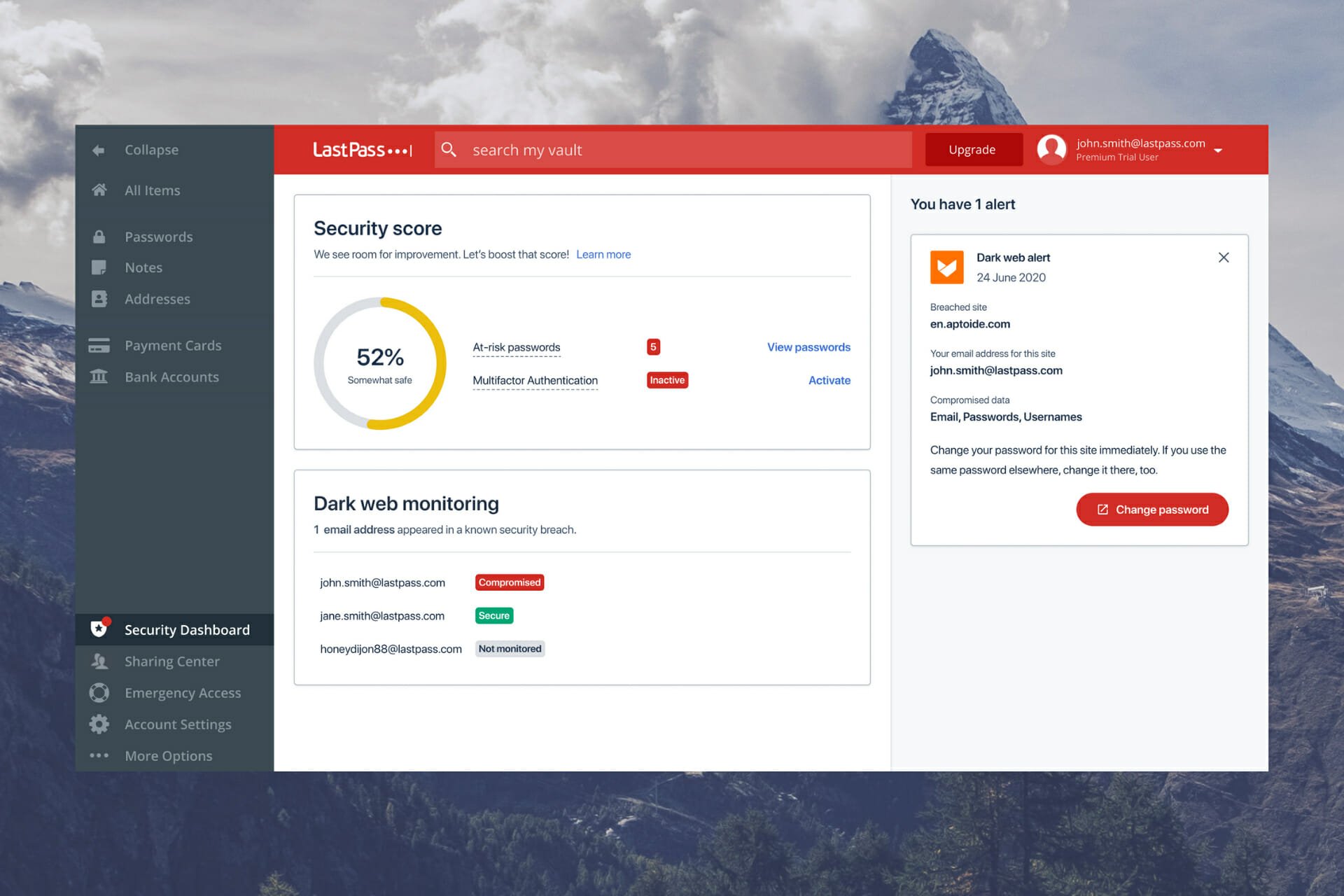Click the 24 June 2020 alert date
Viewport: 1344px width, 896px height.
(1011, 277)
